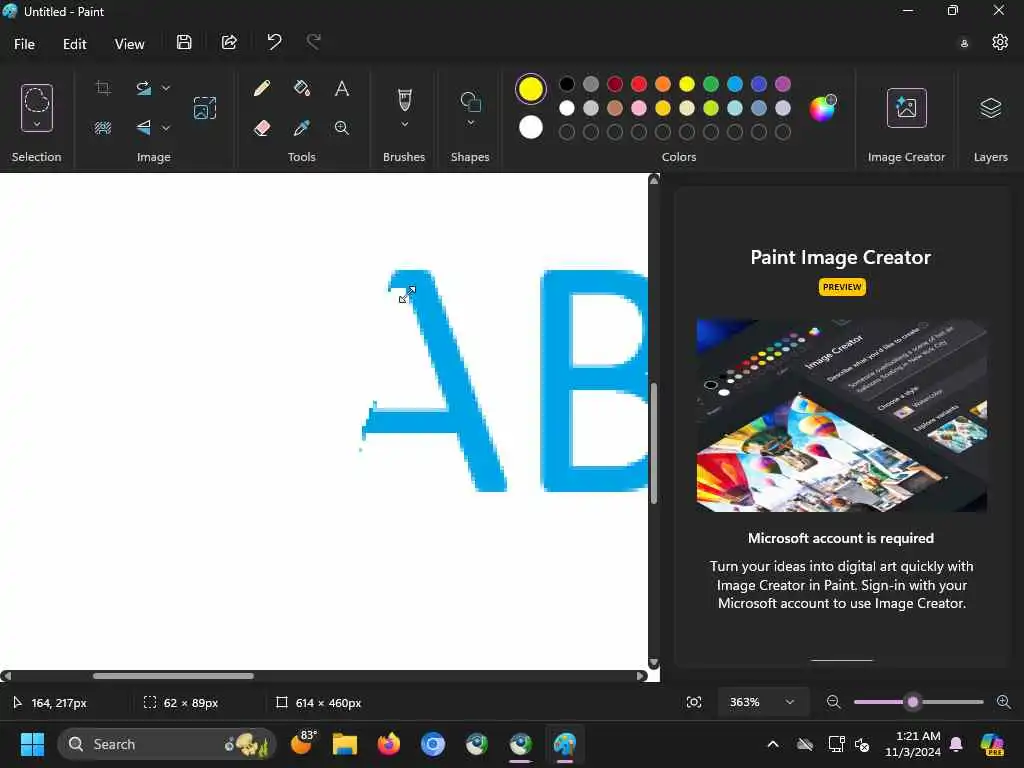This screenshot has width=1024, height=768.
Task: Click the Select image object icon
Action: coord(204,108)
